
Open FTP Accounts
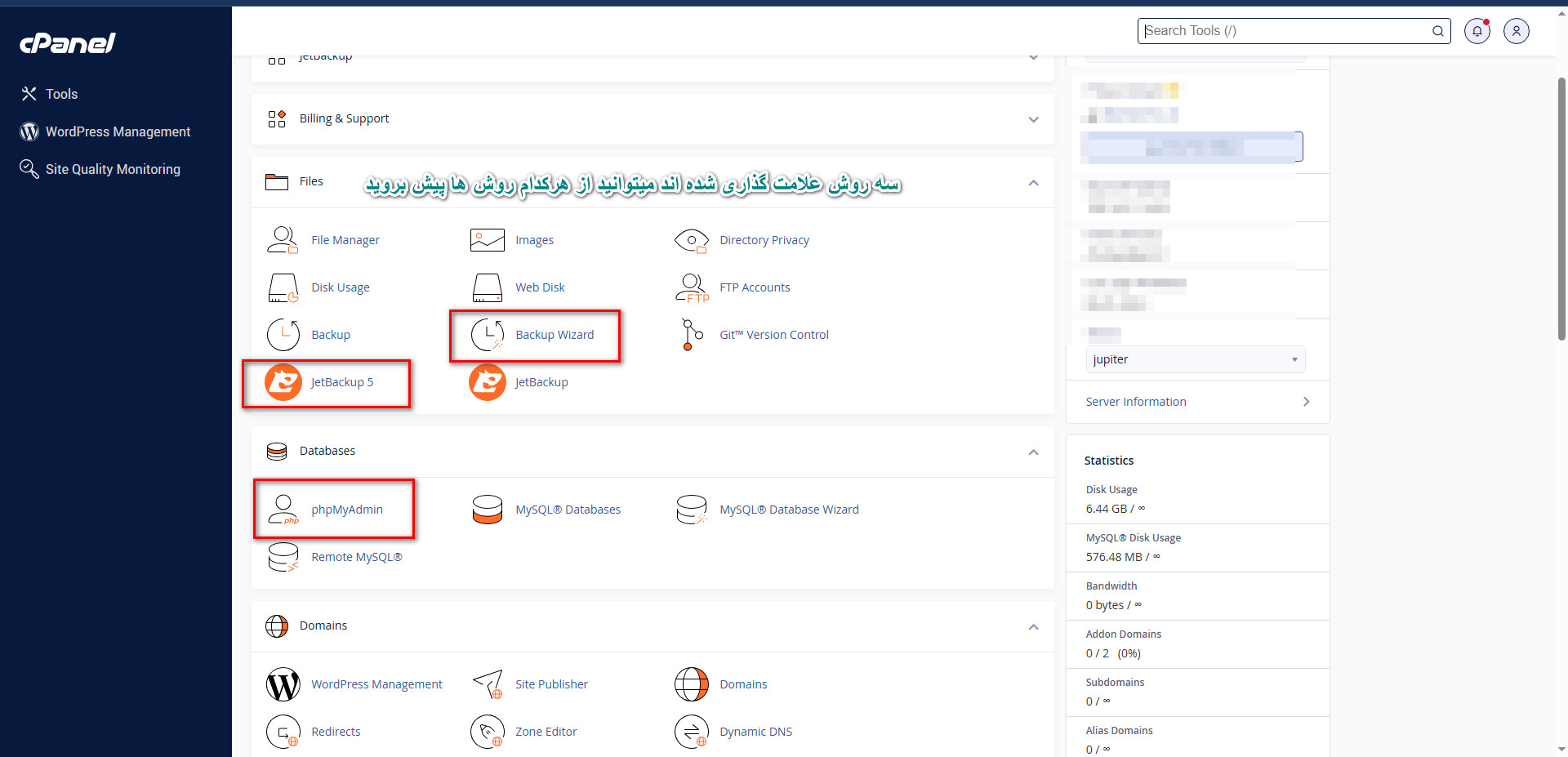click(x=754, y=287)
